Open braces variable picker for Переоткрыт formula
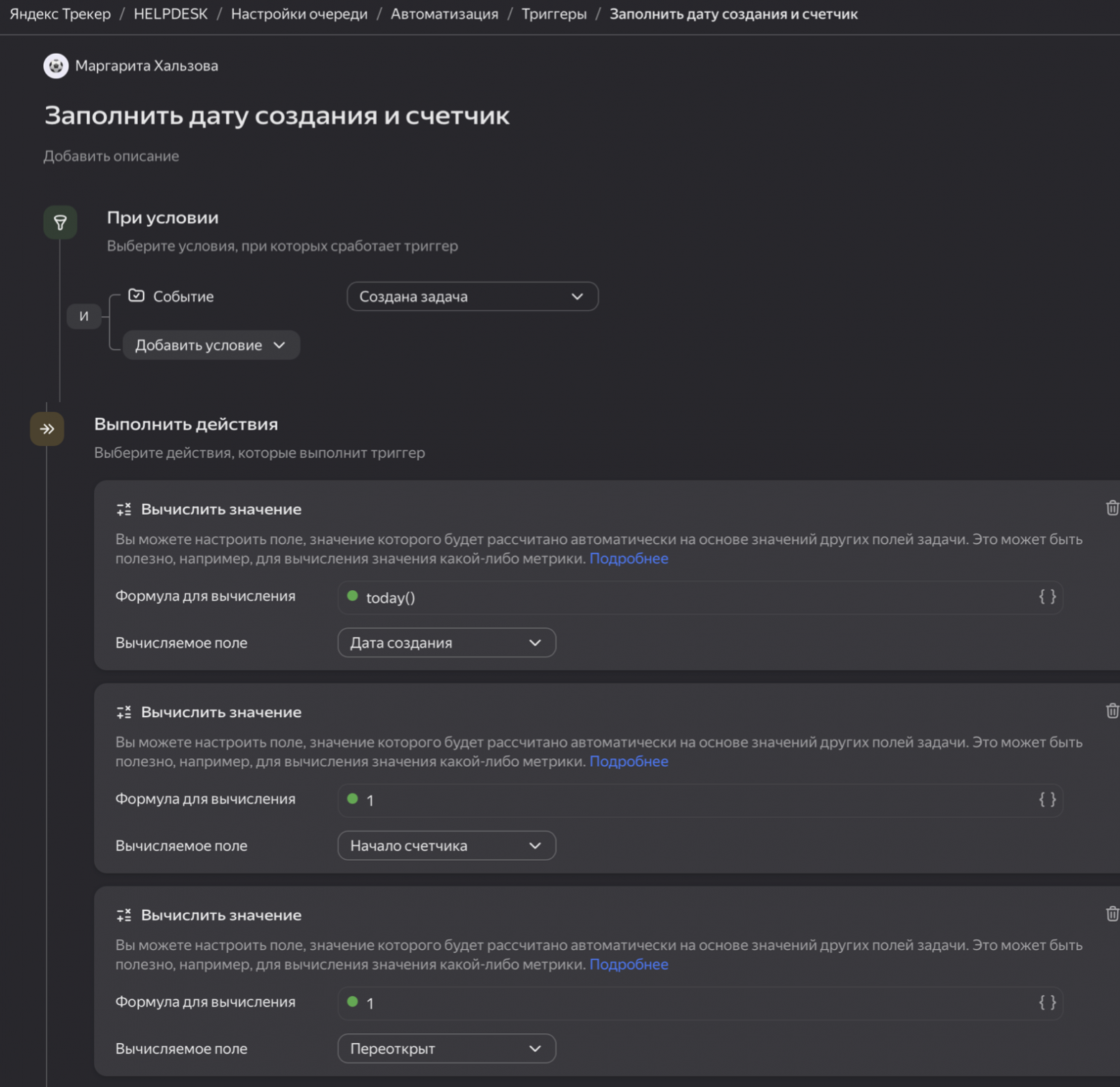1120x1087 pixels. coord(1047,1002)
